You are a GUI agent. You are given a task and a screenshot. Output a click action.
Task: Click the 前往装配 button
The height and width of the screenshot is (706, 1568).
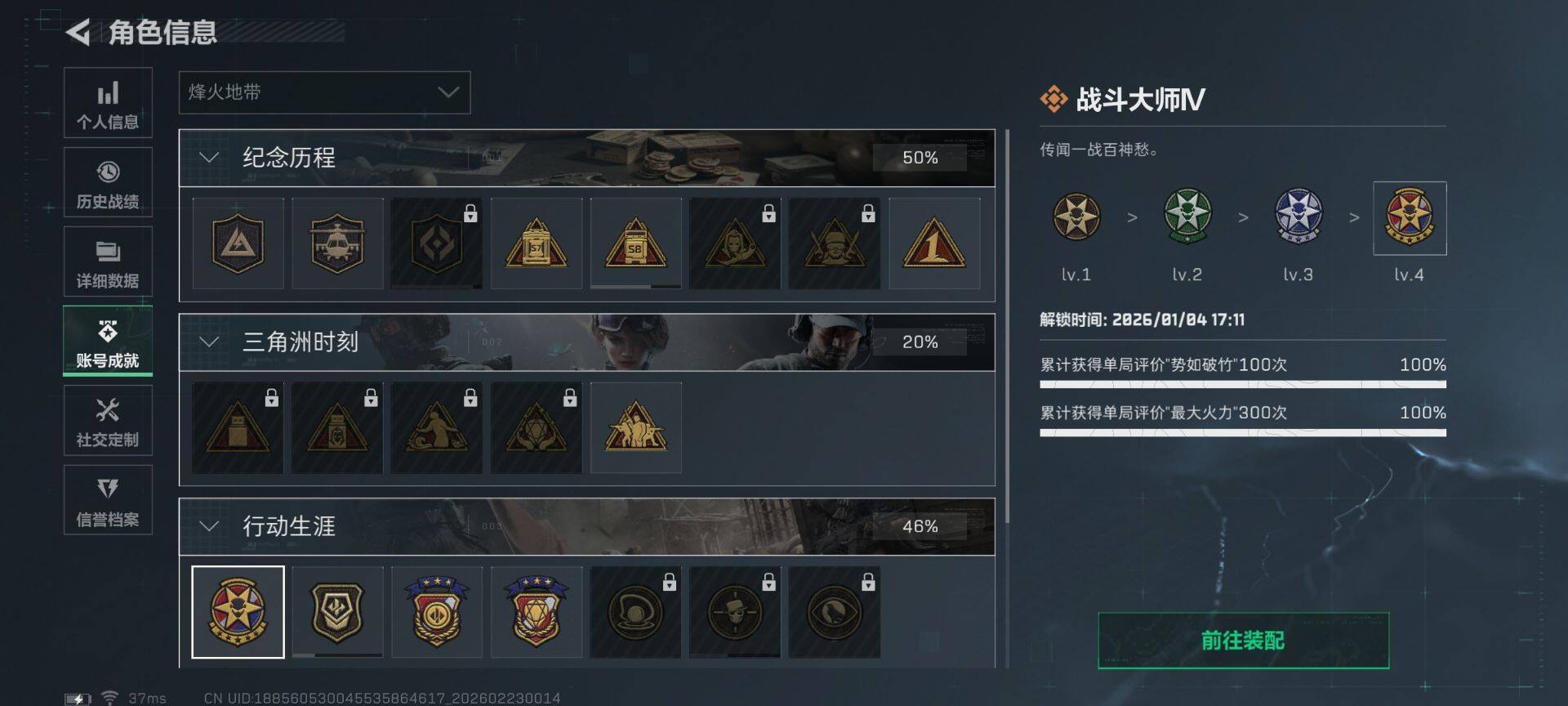pyautogui.click(x=1243, y=641)
